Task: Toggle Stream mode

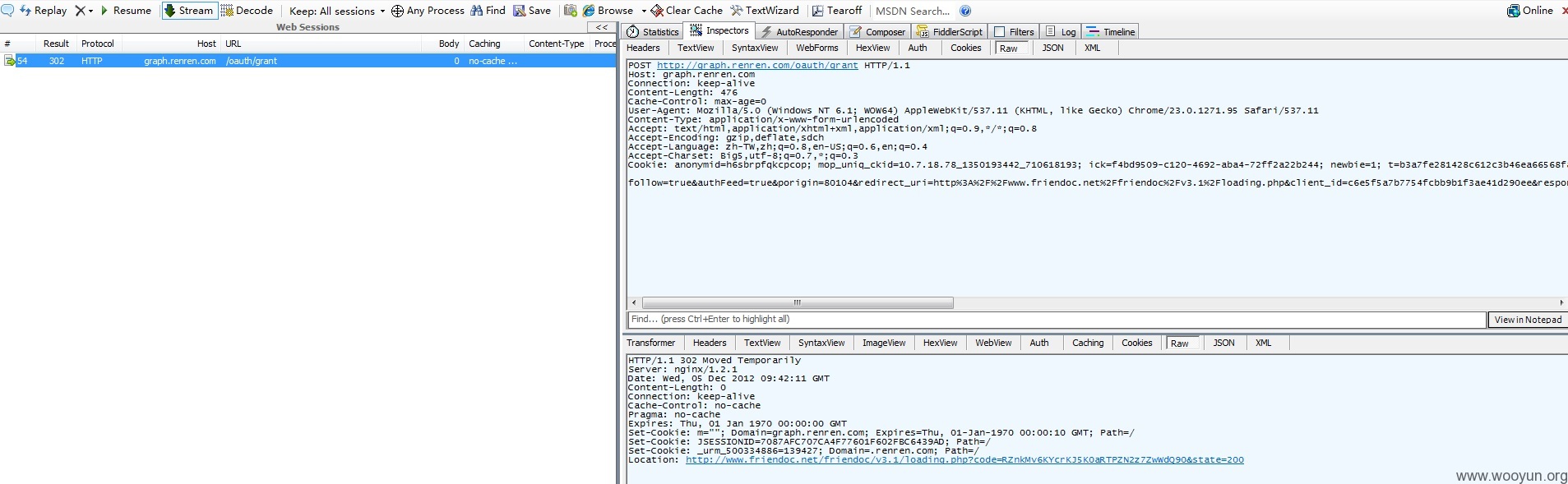Action: pyautogui.click(x=189, y=11)
